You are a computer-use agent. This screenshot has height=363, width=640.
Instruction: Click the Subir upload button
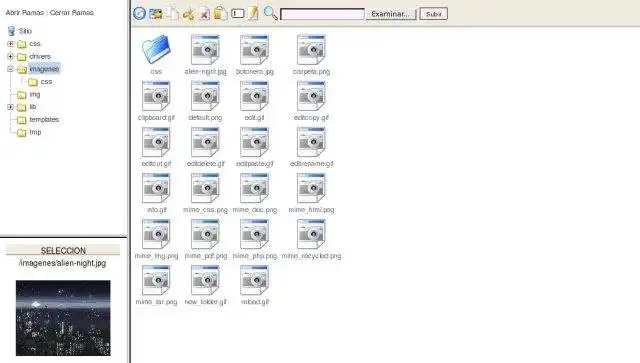(x=433, y=14)
